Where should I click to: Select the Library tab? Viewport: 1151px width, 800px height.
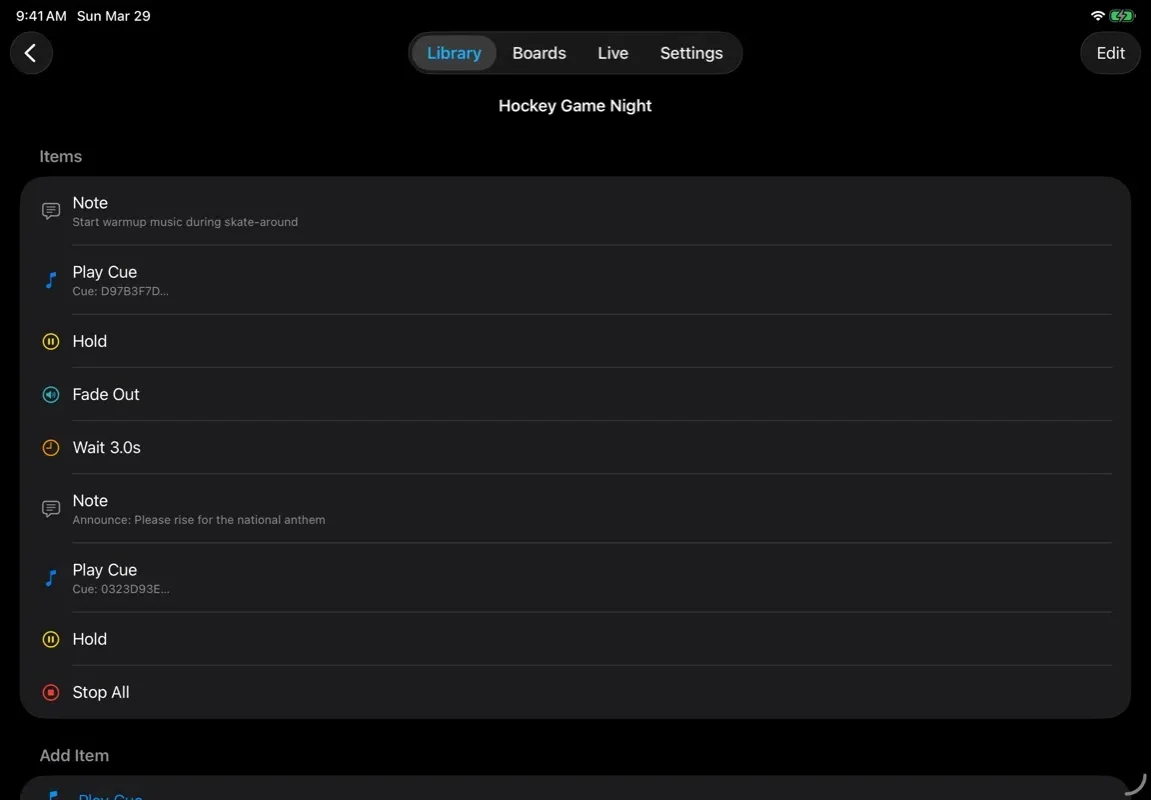tap(454, 52)
